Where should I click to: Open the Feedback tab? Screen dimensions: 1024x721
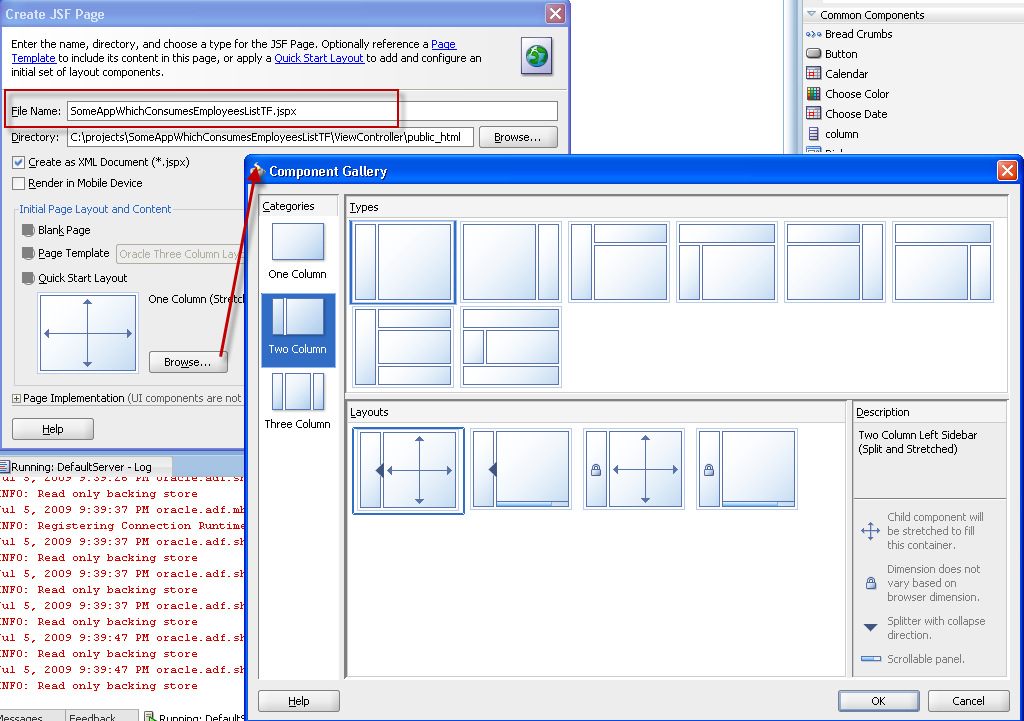click(92, 716)
